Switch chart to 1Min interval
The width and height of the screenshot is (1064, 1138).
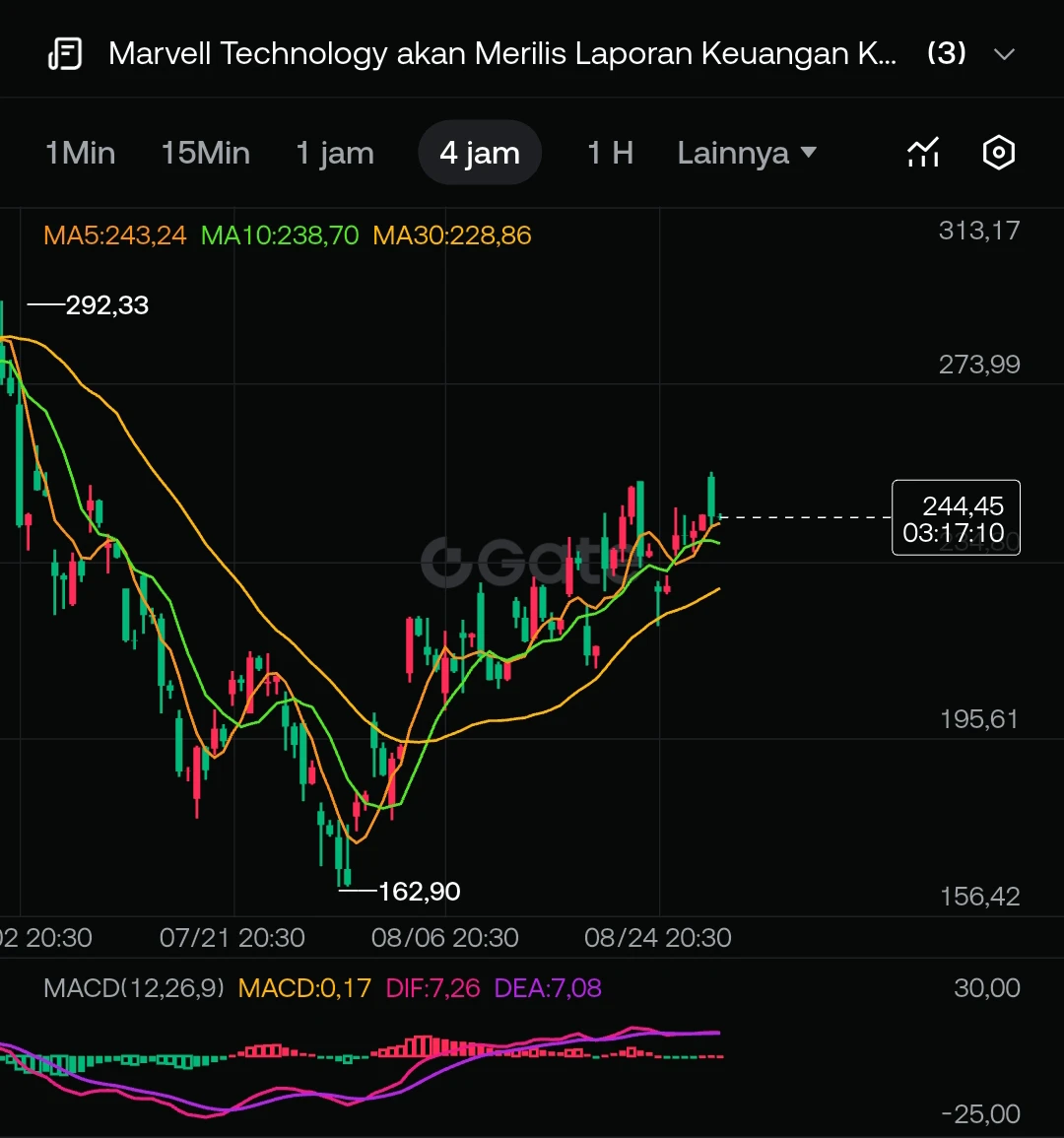pyautogui.click(x=80, y=153)
